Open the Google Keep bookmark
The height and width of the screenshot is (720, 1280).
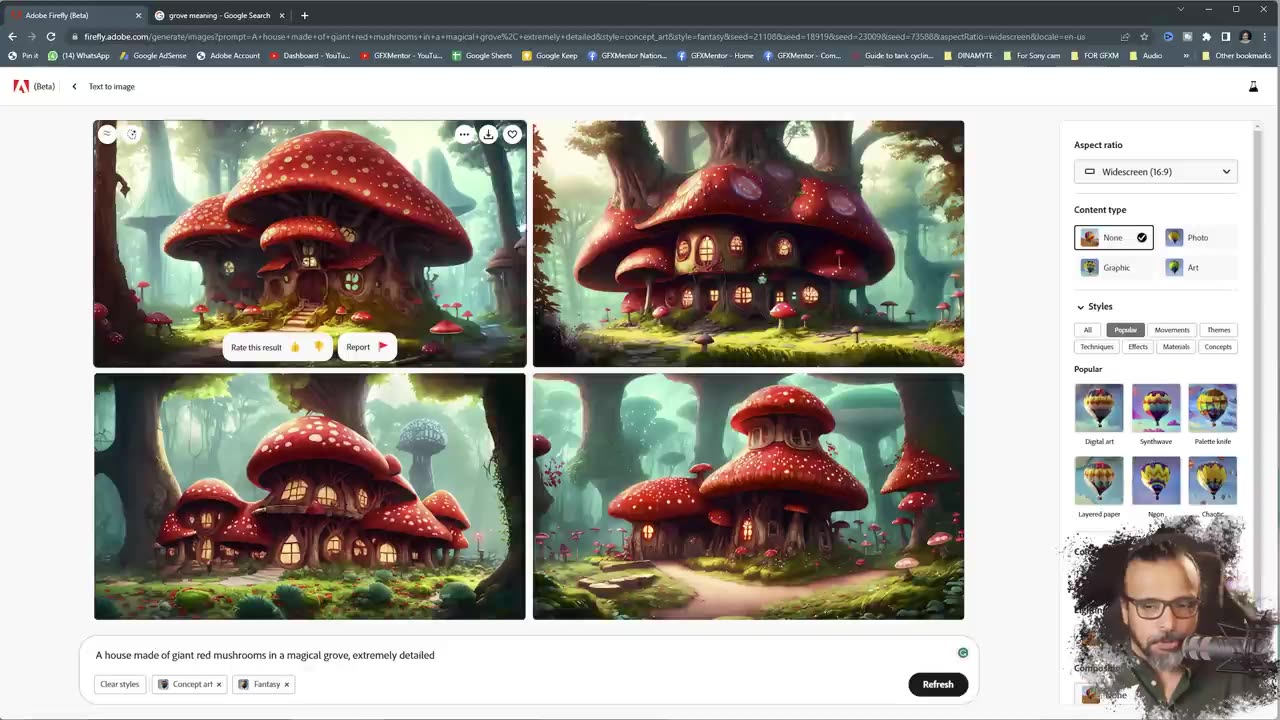pos(550,56)
